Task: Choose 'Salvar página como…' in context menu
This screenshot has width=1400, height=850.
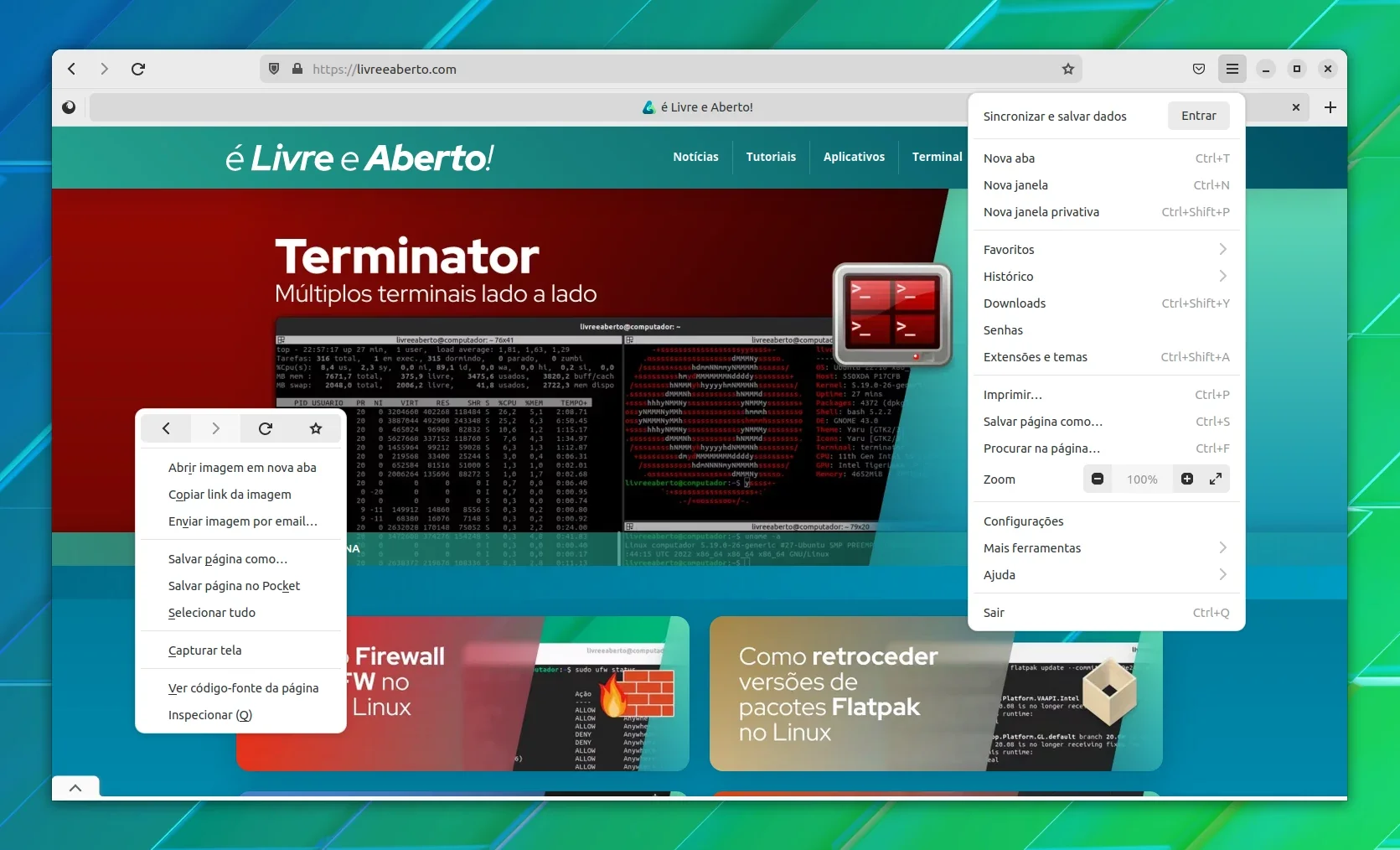Action: tap(241, 558)
